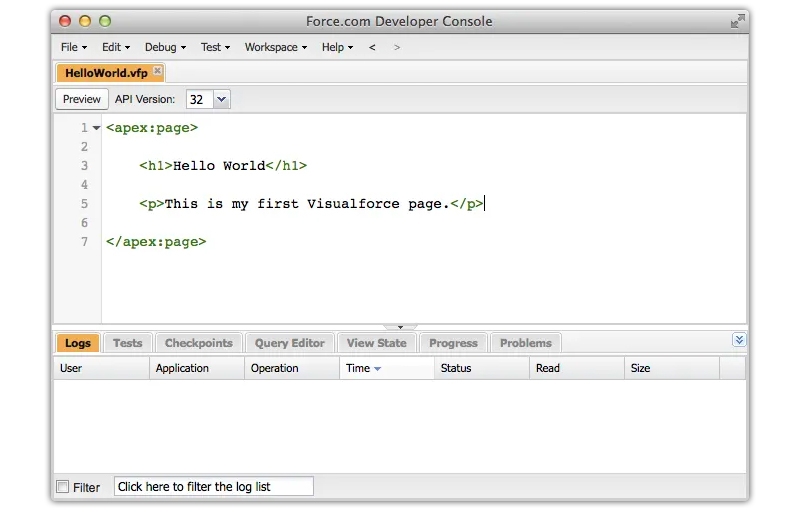Collapse the editor pane via the splitter arrow
This screenshot has height=516, width=800.
coord(401,327)
